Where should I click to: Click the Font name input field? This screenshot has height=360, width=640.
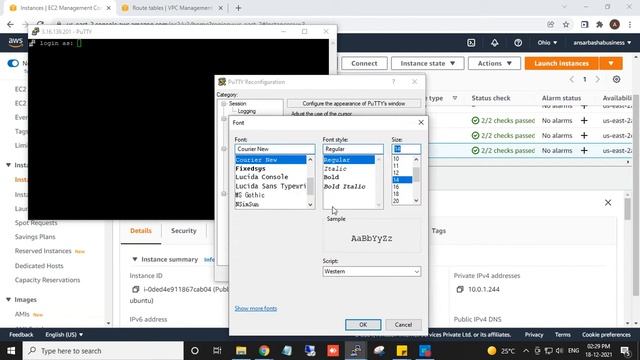coord(275,149)
